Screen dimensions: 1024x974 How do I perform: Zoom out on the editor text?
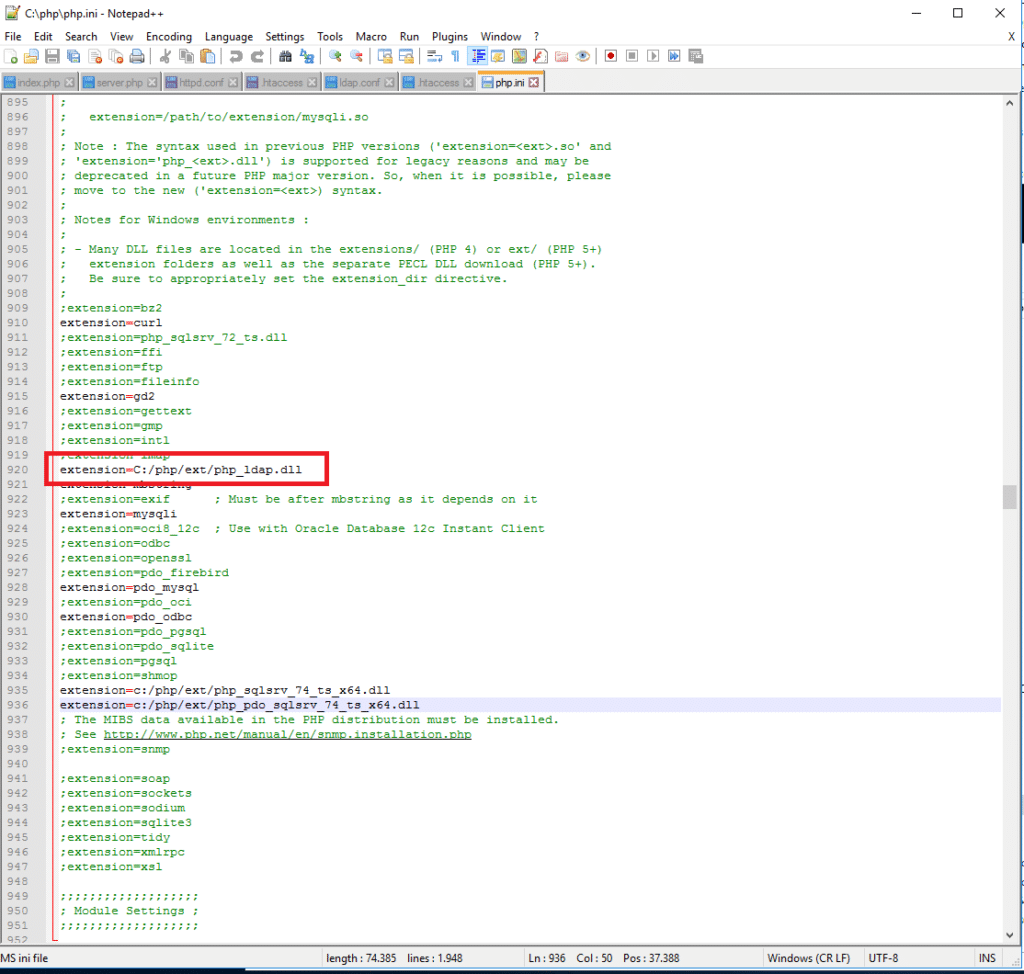[357, 56]
